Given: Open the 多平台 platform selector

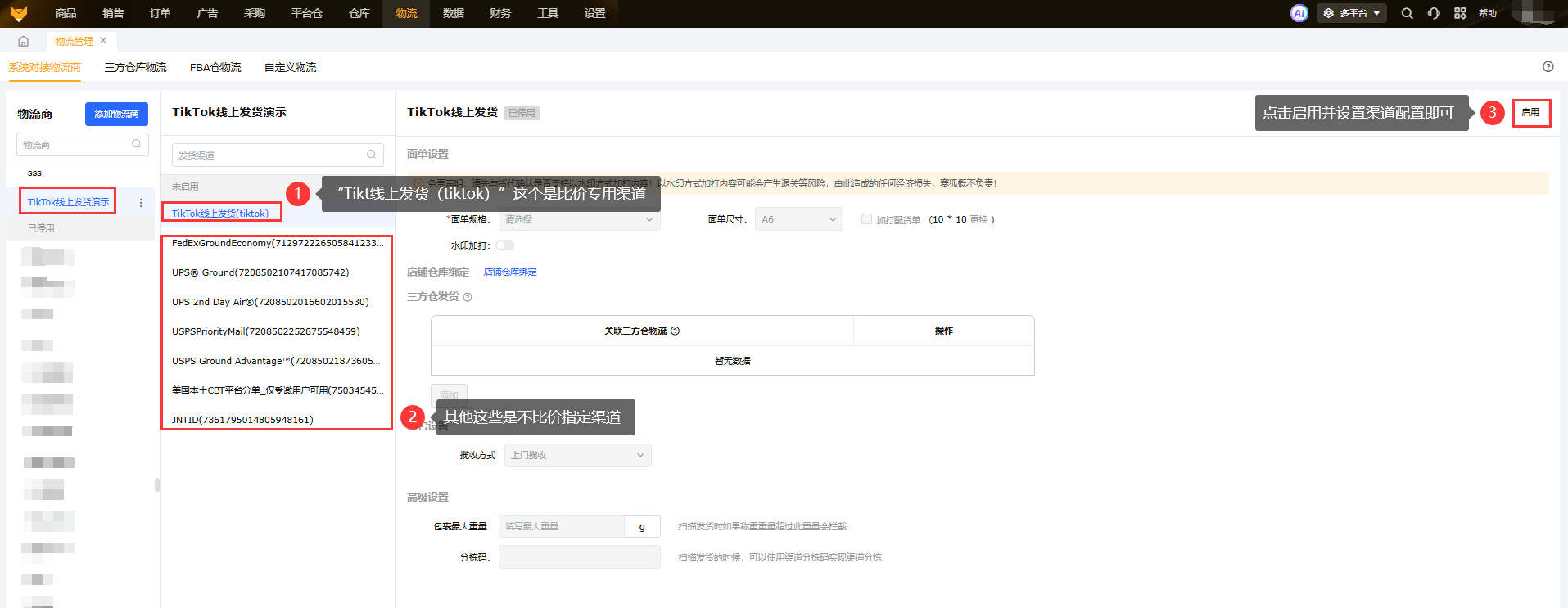Looking at the screenshot, I should click(1351, 13).
